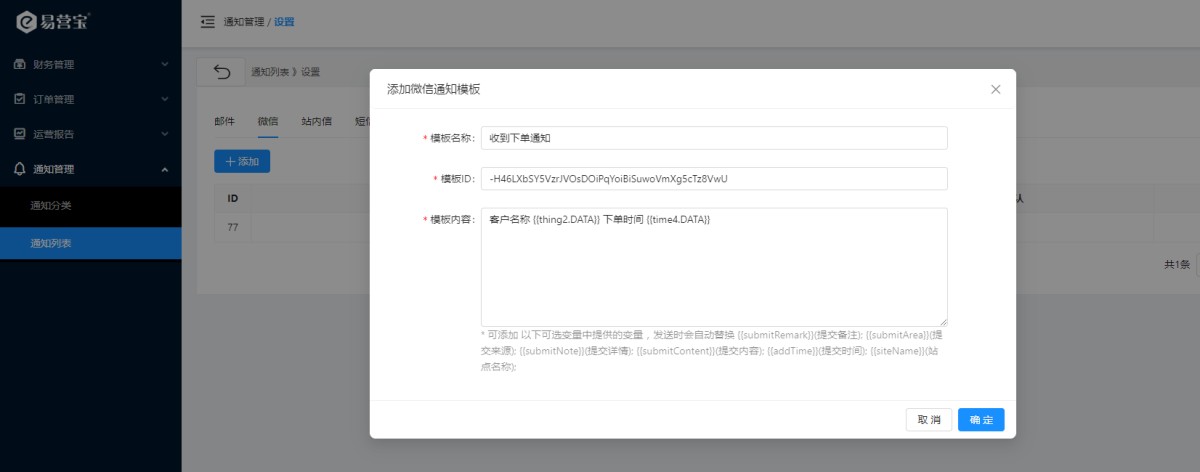Switch to the 邮件 tab
The image size is (1200, 472).
[225, 121]
